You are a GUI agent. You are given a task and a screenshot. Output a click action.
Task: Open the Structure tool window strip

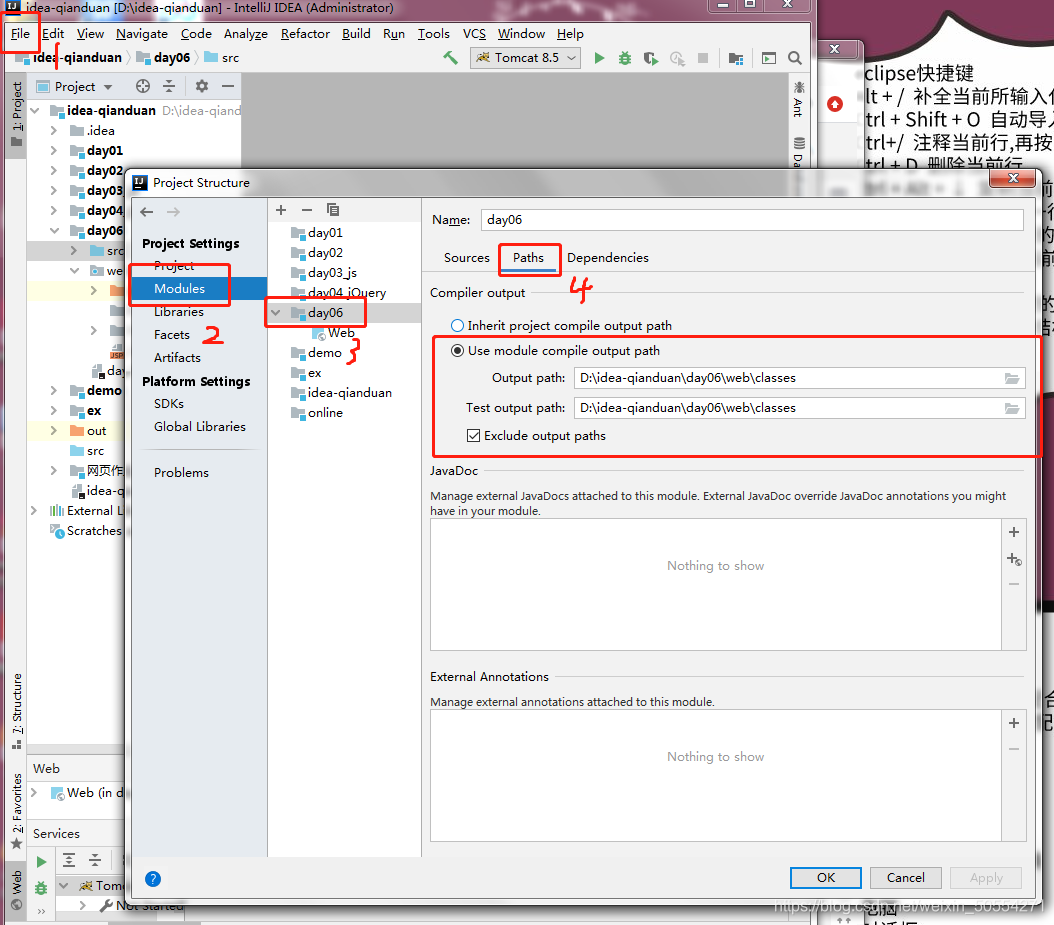pyautogui.click(x=17, y=711)
